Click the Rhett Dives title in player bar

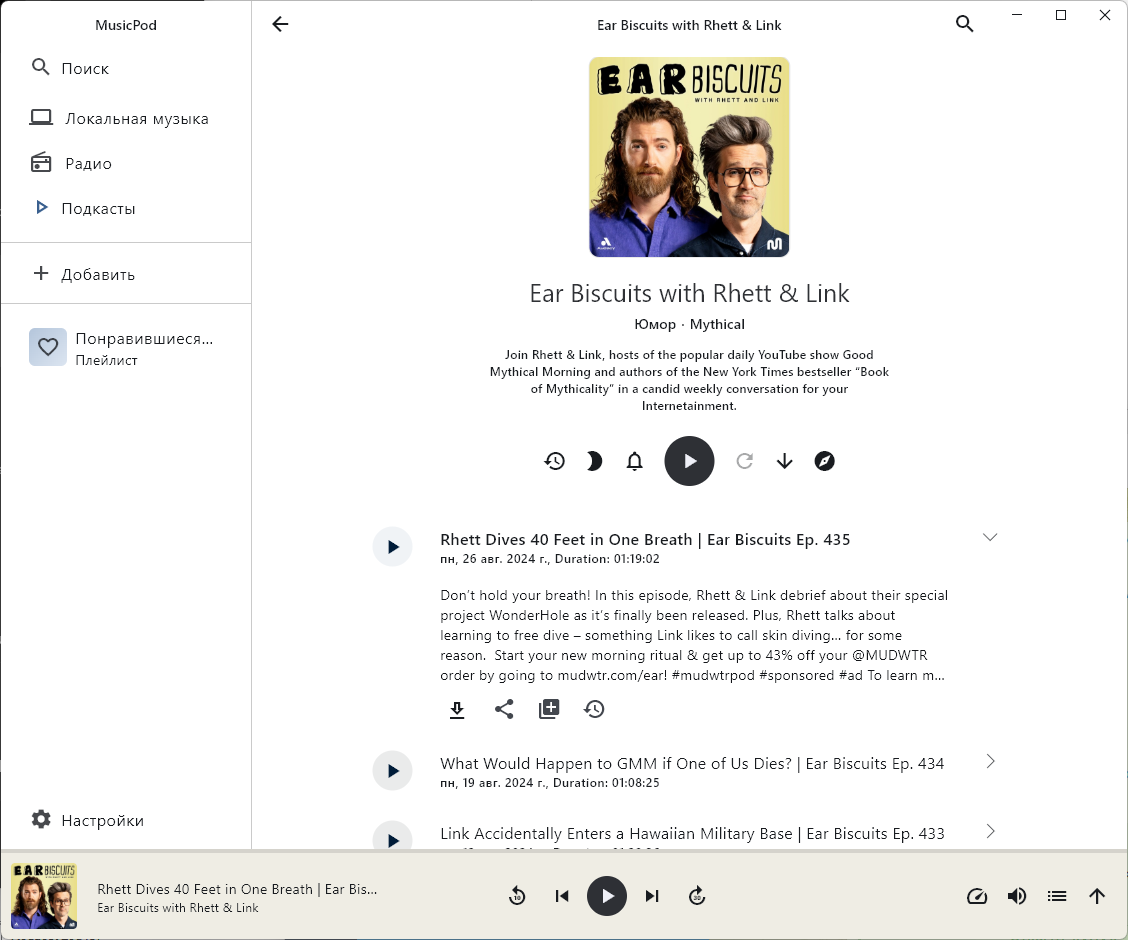coord(237,889)
